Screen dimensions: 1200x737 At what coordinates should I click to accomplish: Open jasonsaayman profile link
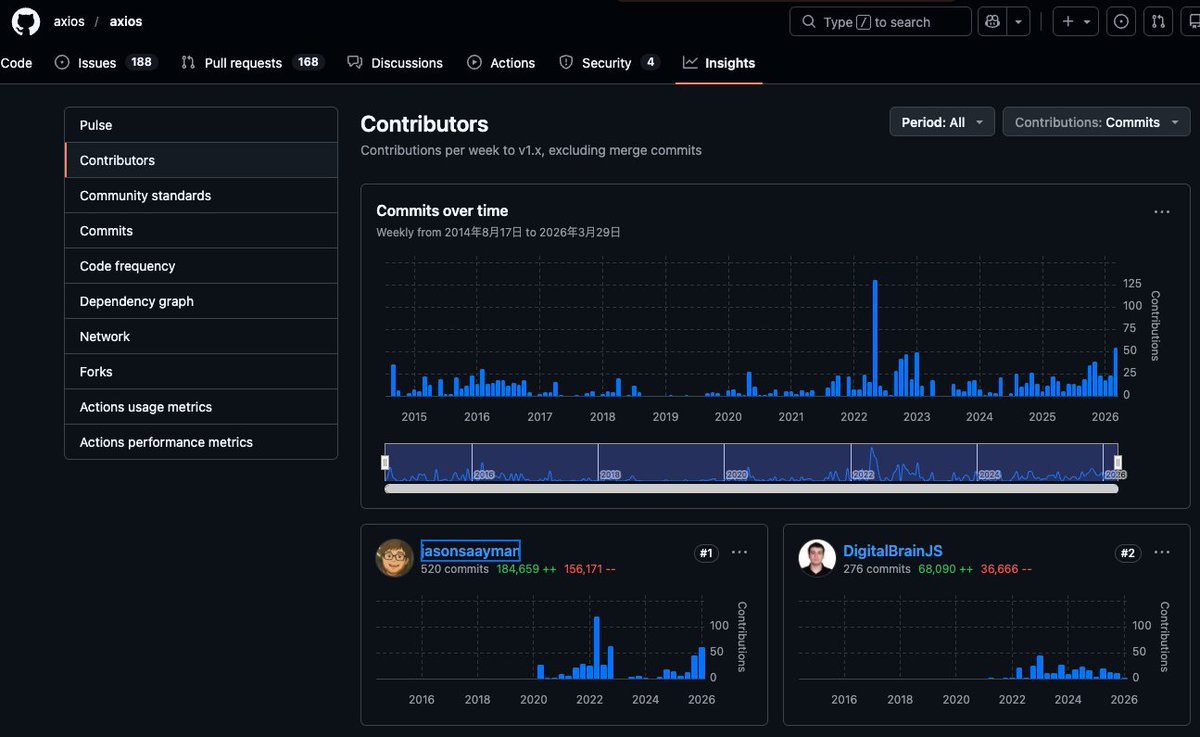click(x=470, y=551)
